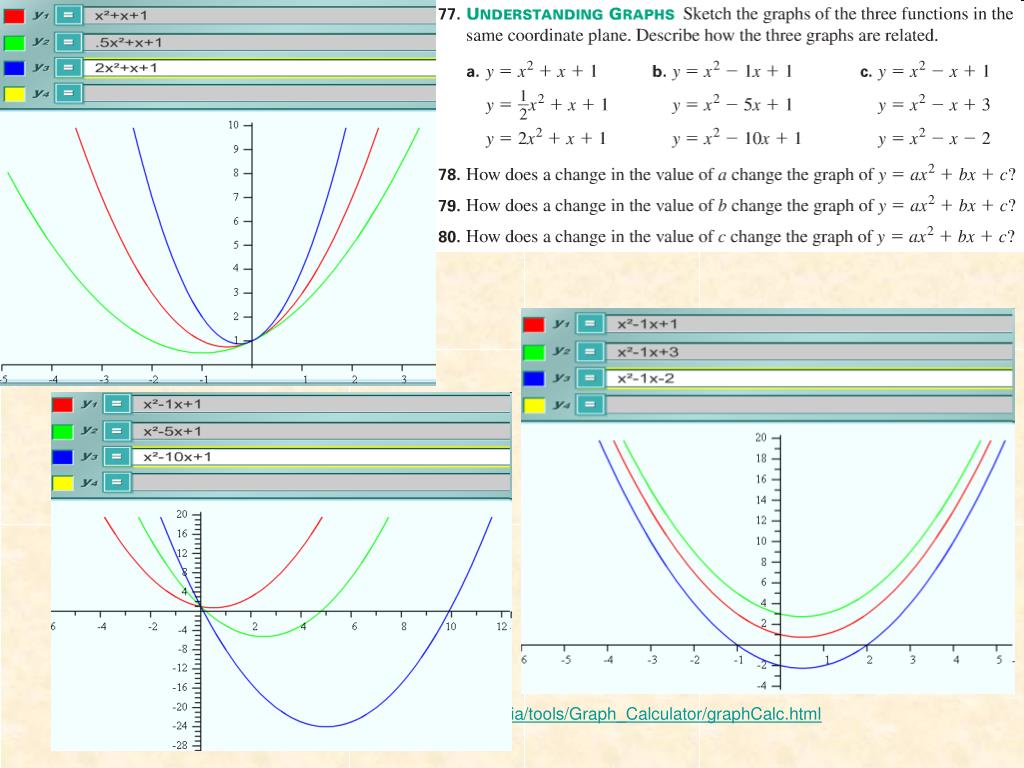Click blue swatch next to x²-10x+1
This screenshot has width=1024, height=768.
(x=62, y=456)
